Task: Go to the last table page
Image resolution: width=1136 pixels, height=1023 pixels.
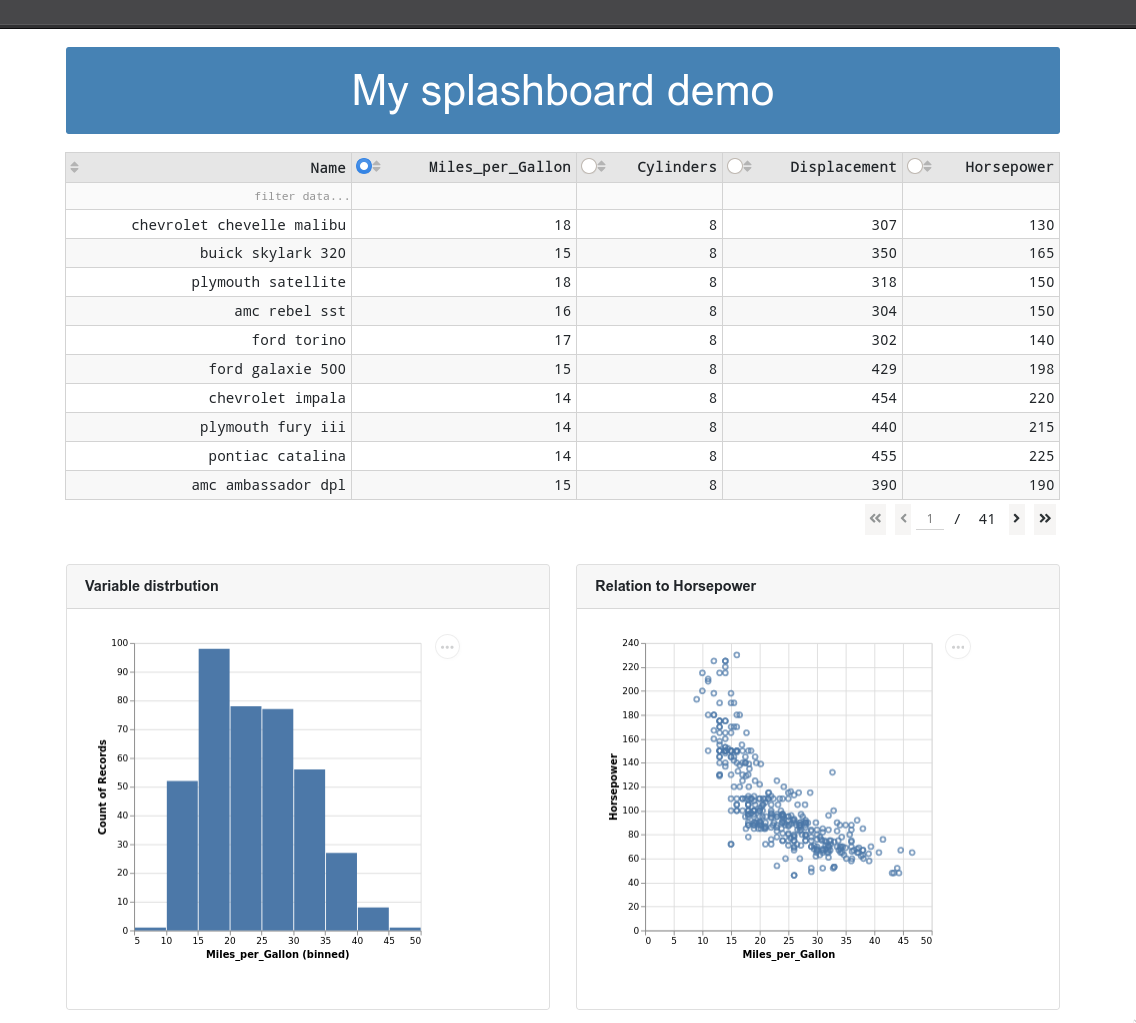Action: (1045, 519)
